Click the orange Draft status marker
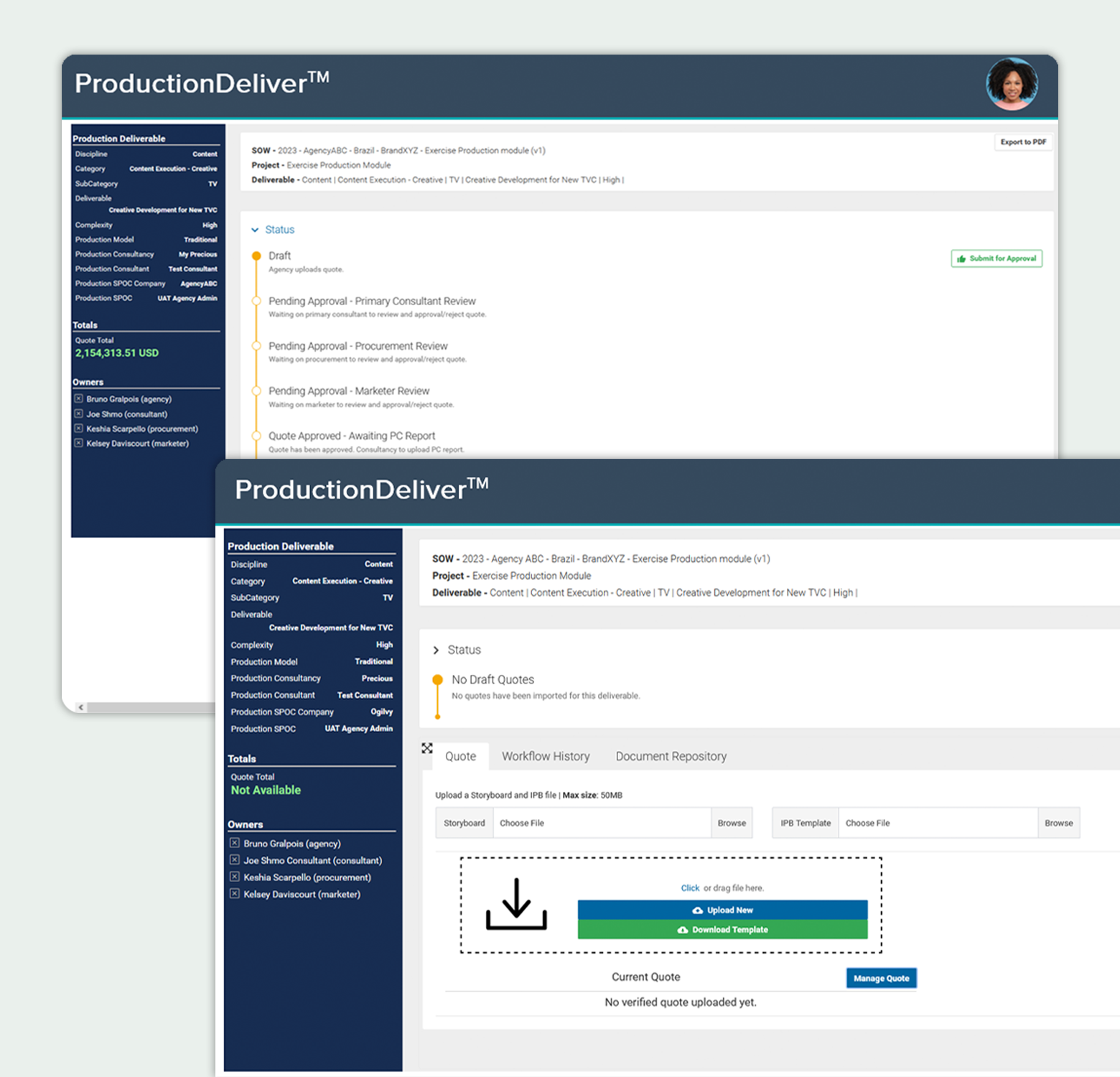 pyautogui.click(x=256, y=256)
